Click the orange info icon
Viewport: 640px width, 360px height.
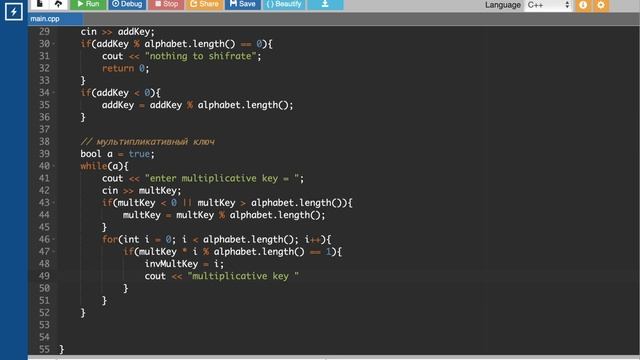(583, 5)
